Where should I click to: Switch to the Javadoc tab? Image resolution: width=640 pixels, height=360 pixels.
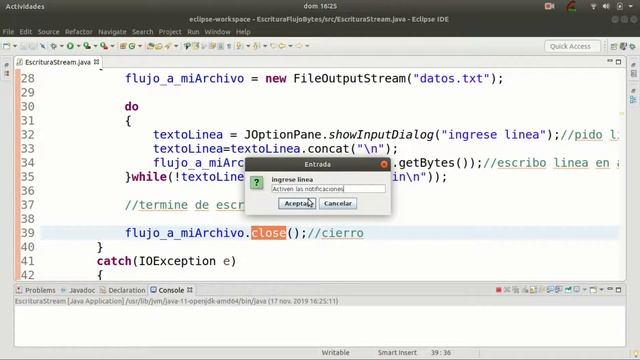point(78,290)
